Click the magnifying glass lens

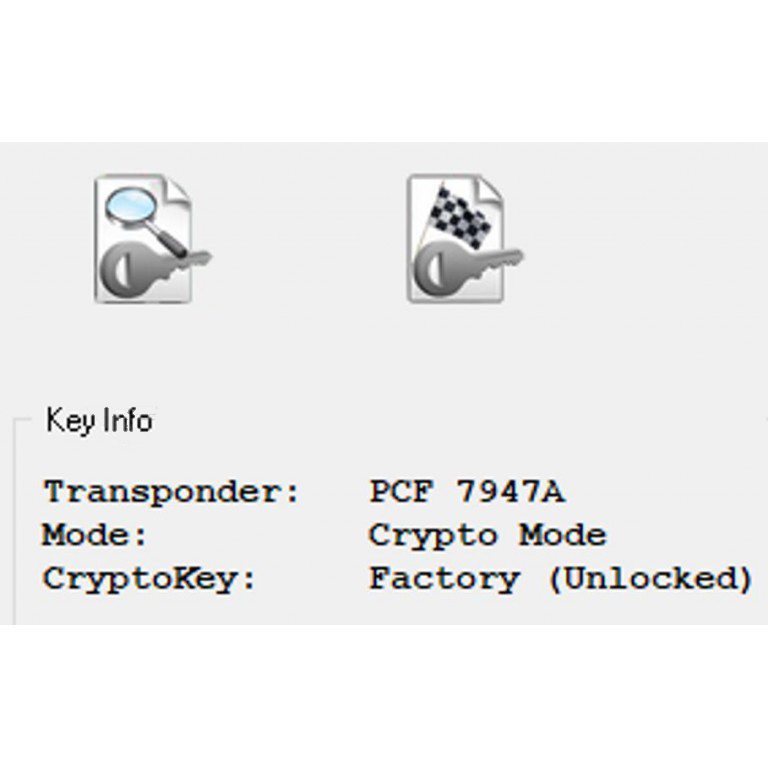point(135,205)
